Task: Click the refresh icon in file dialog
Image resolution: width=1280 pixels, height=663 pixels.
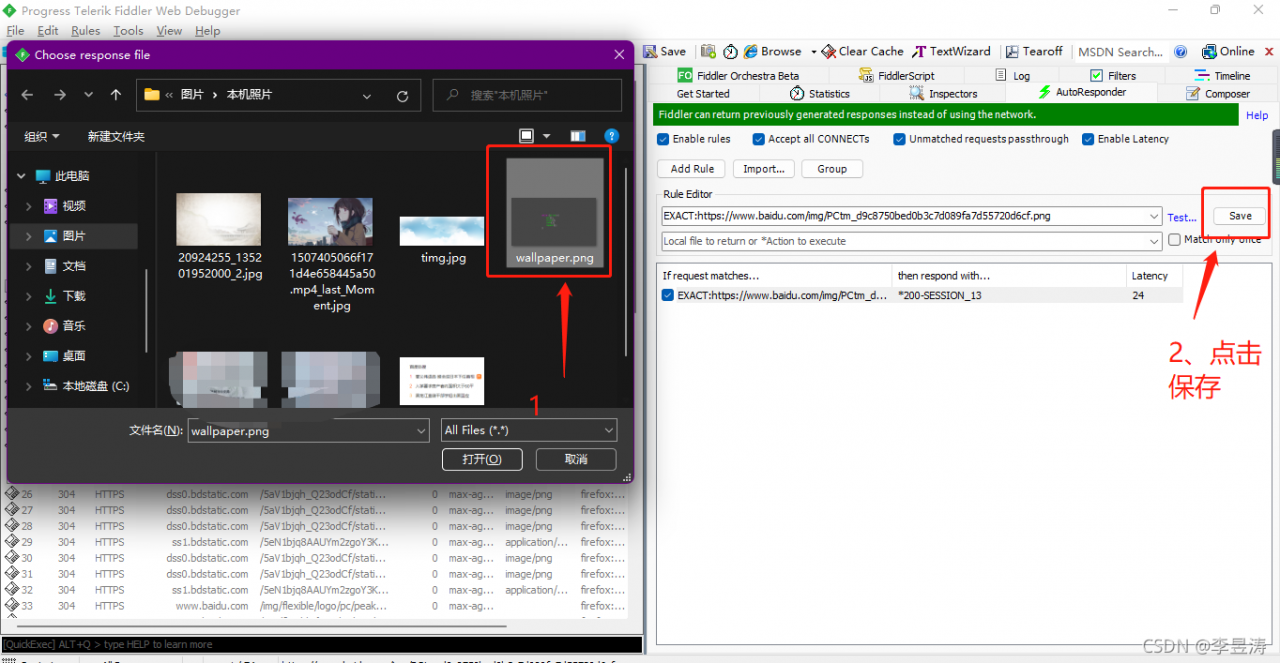Action: coord(402,96)
